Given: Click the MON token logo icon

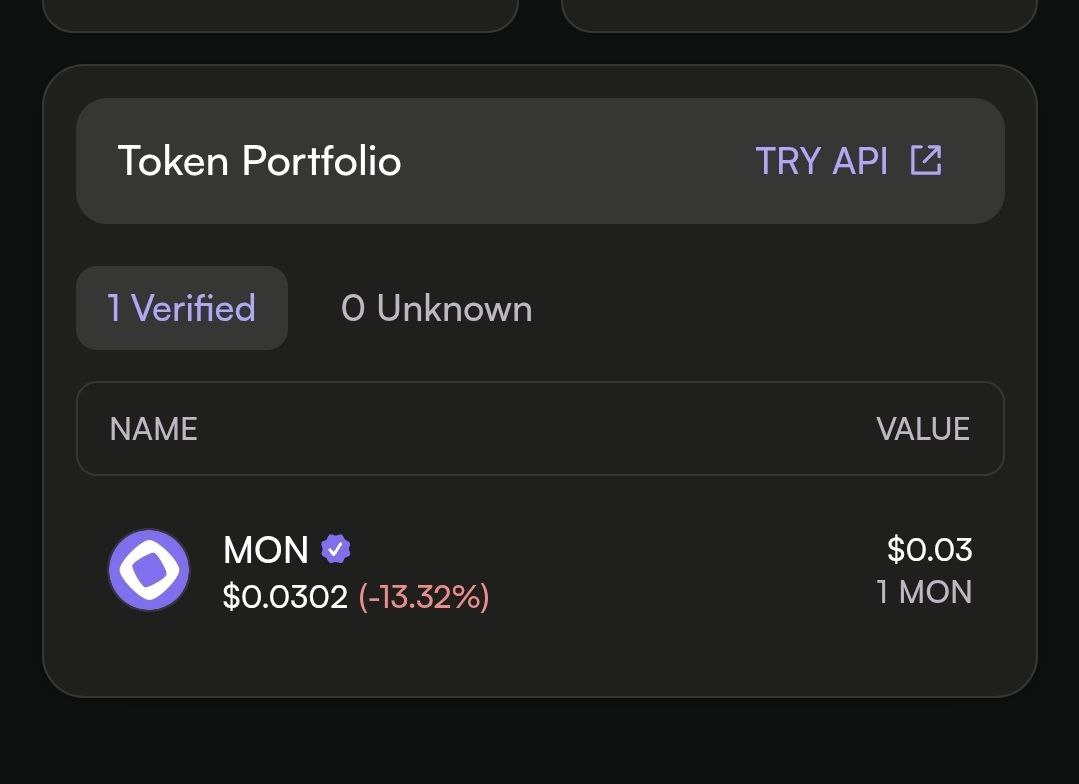Looking at the screenshot, I should tap(149, 570).
